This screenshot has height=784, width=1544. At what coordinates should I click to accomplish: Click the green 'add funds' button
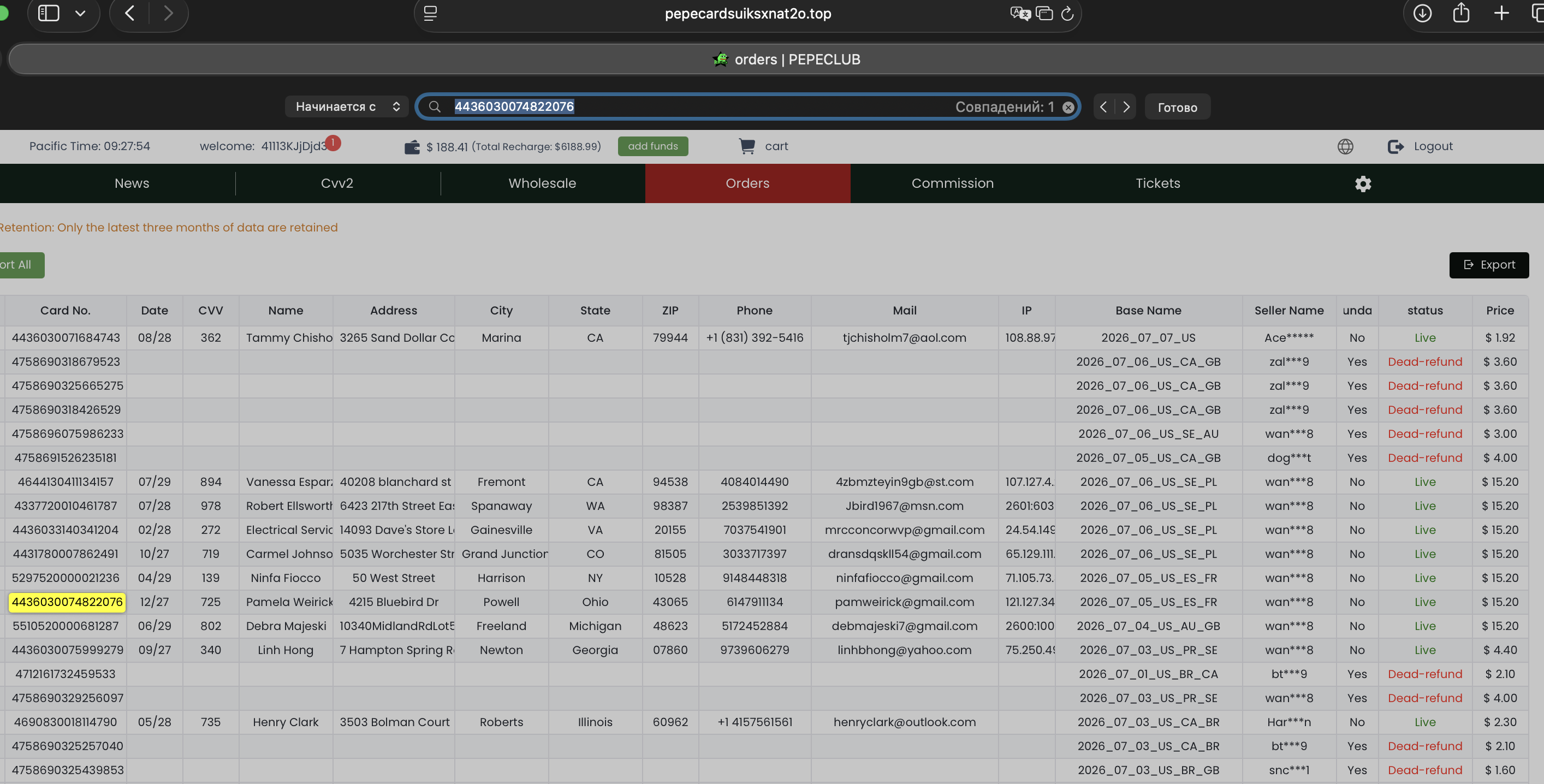tap(653, 146)
